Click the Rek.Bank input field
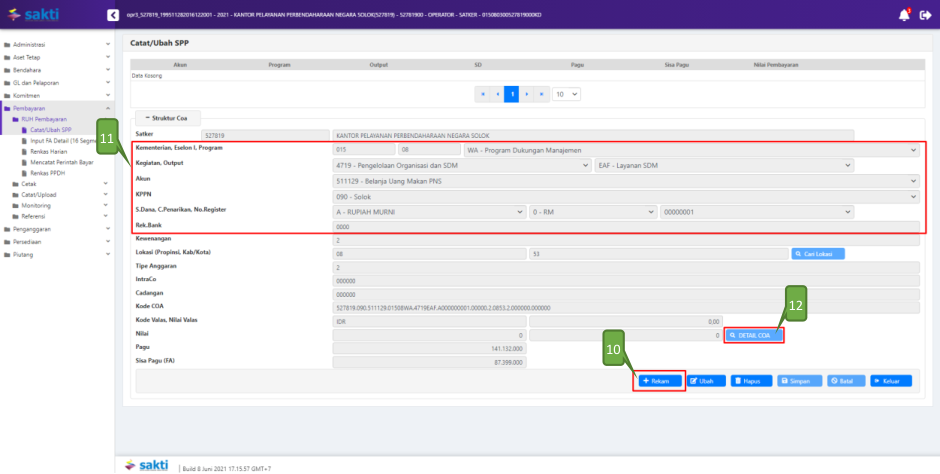 (625, 227)
